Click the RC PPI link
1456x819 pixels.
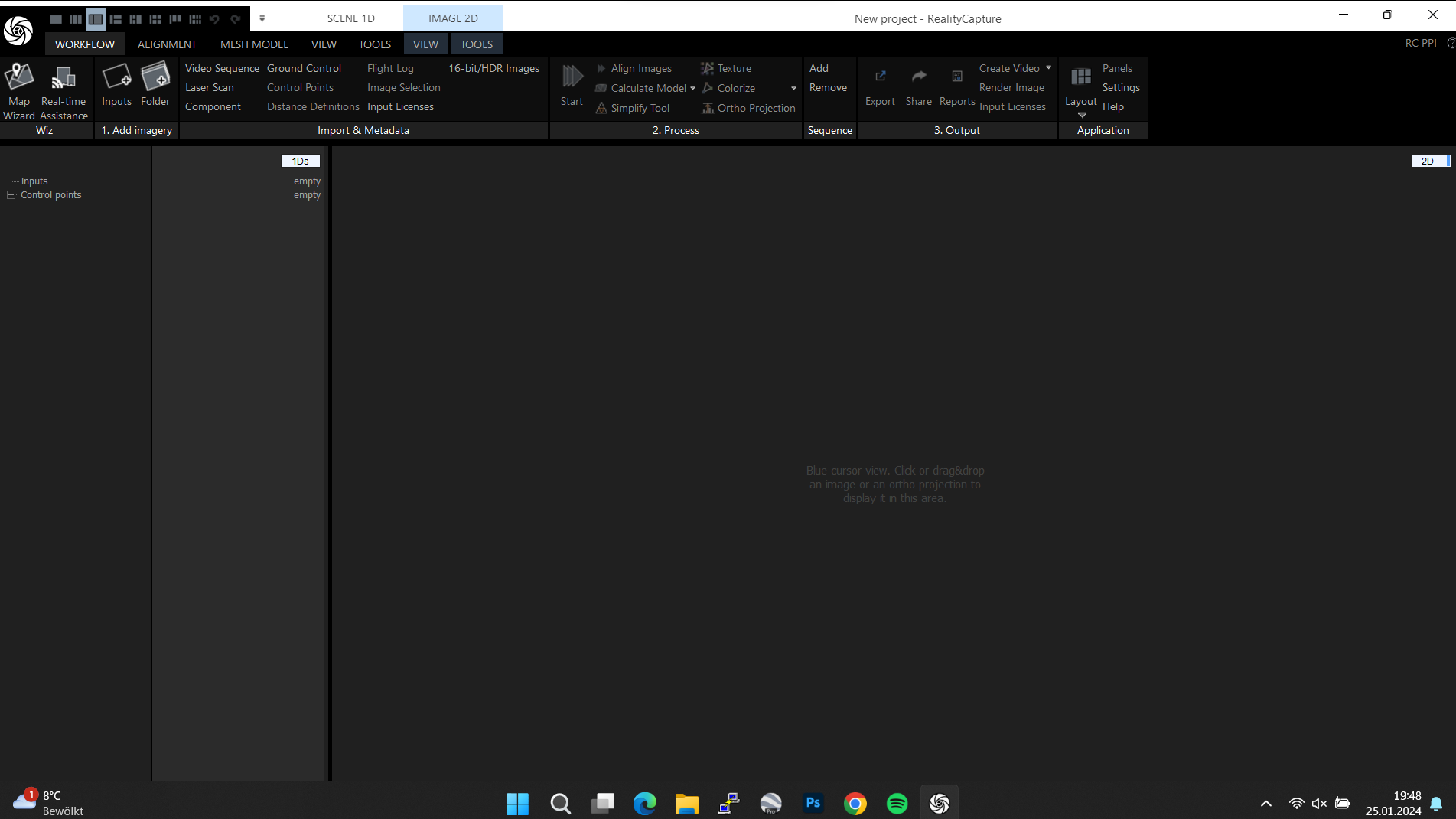1421,43
